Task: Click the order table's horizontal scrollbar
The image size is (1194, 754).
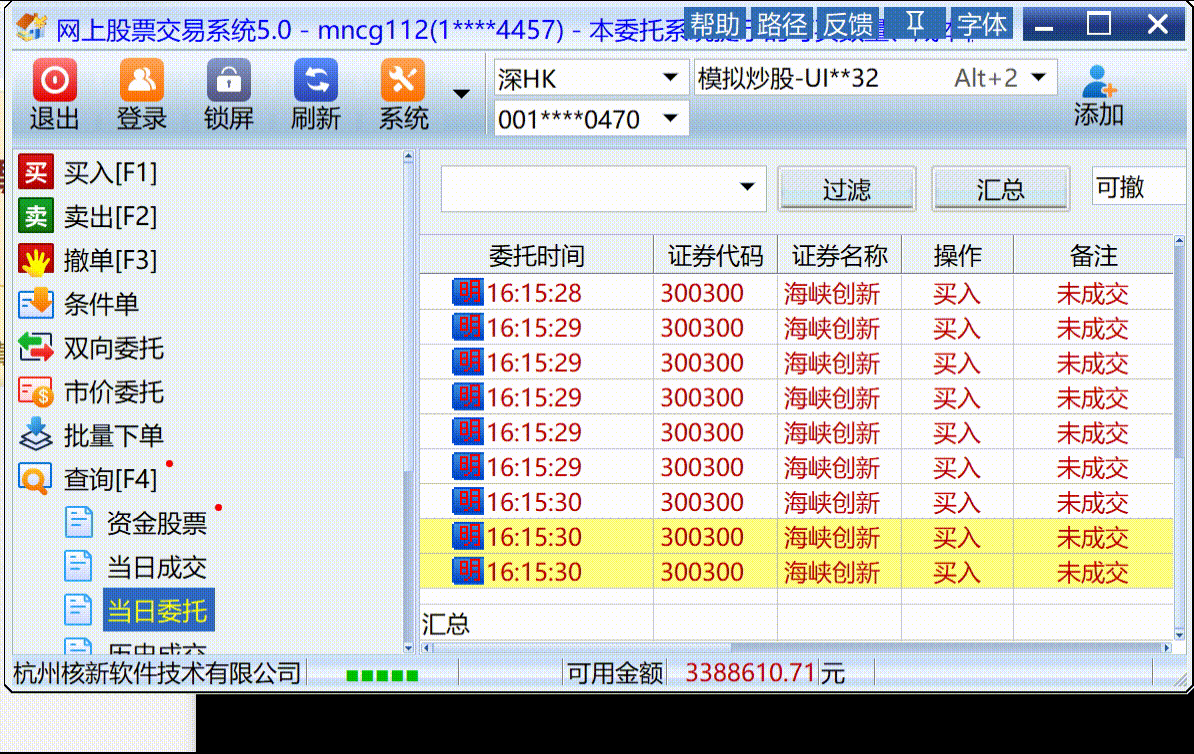Action: (797, 648)
